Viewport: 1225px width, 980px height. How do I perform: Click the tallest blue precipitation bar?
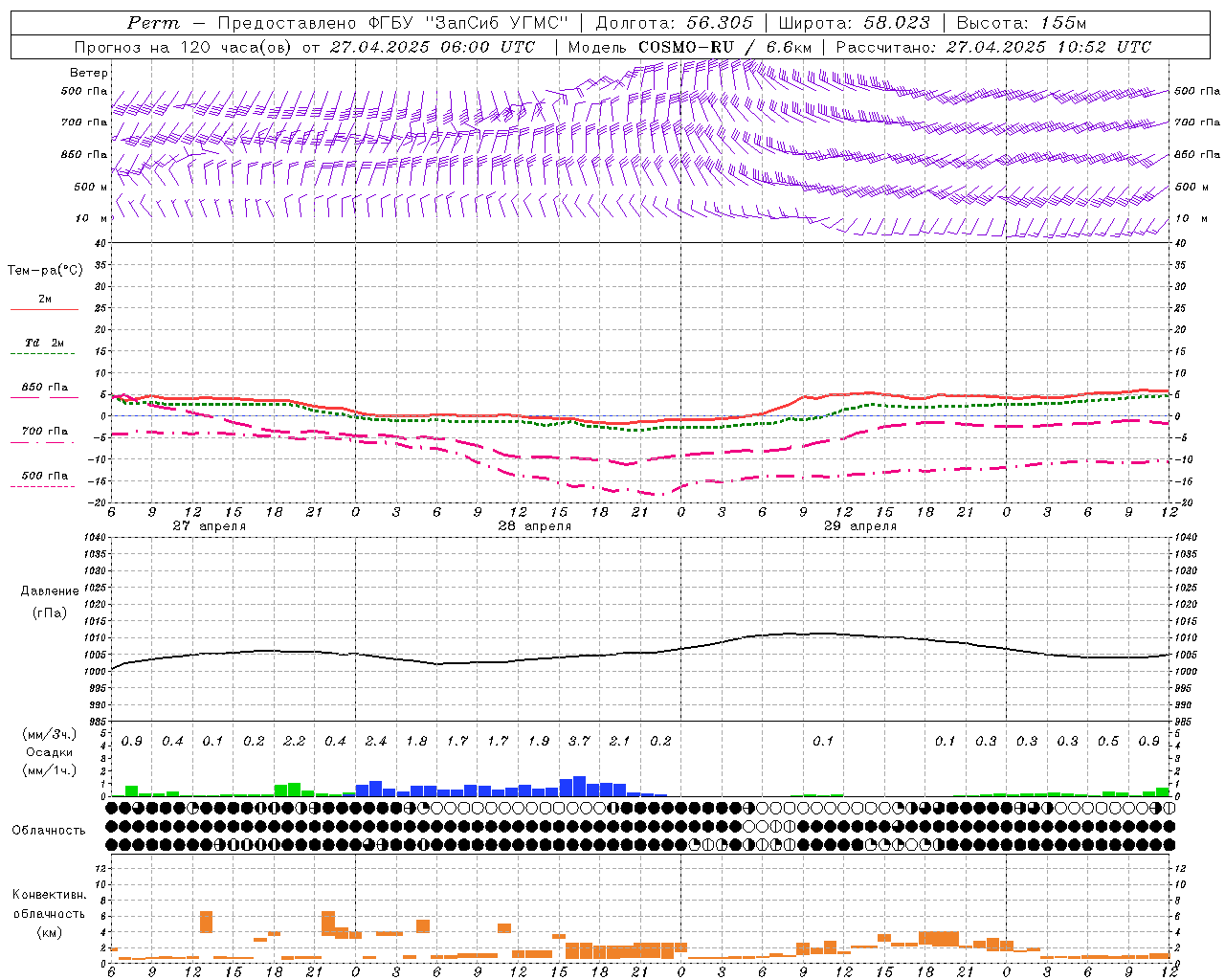pyautogui.click(x=579, y=786)
